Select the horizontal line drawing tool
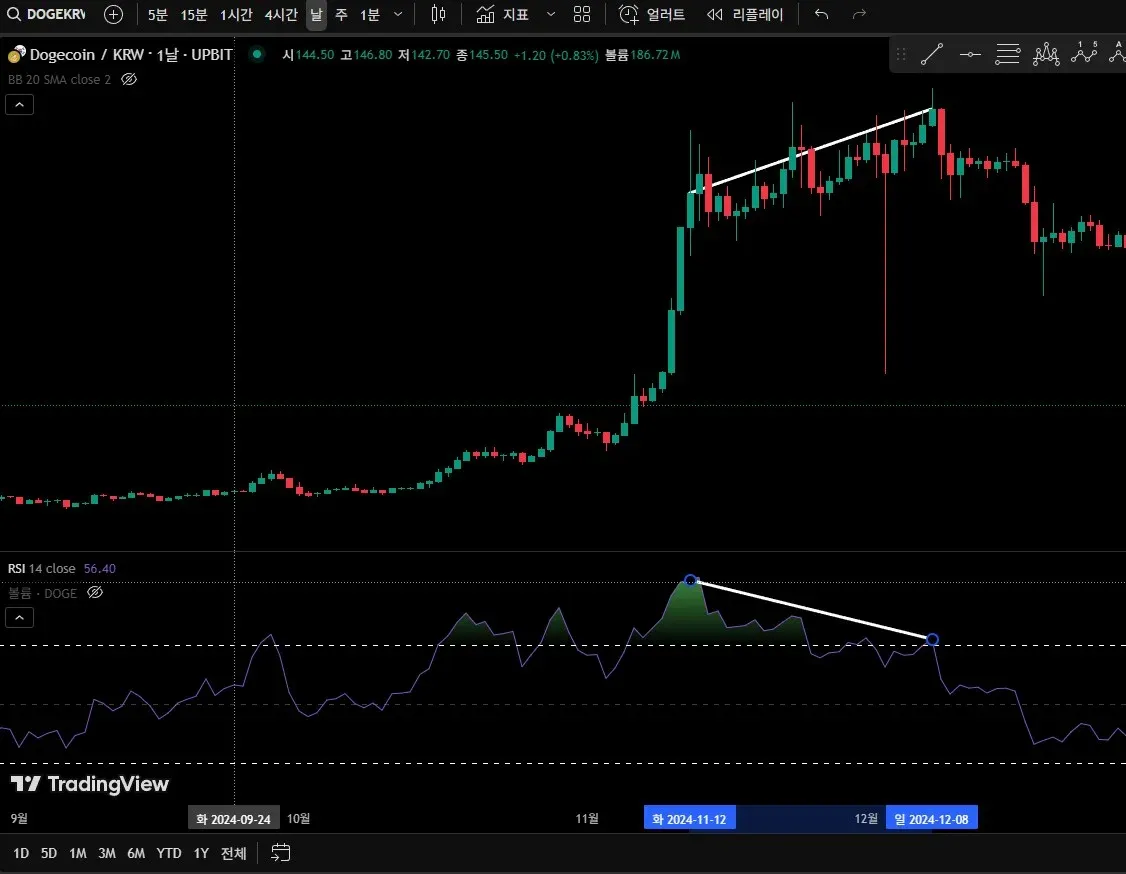 tap(970, 55)
